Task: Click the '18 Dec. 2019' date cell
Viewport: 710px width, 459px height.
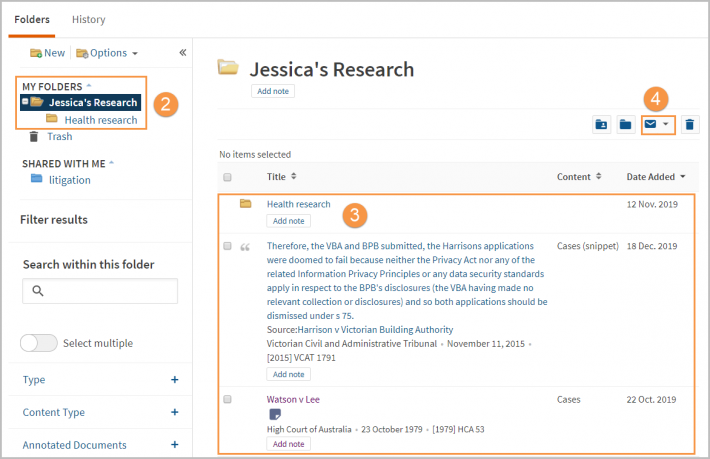Action: 652,246
